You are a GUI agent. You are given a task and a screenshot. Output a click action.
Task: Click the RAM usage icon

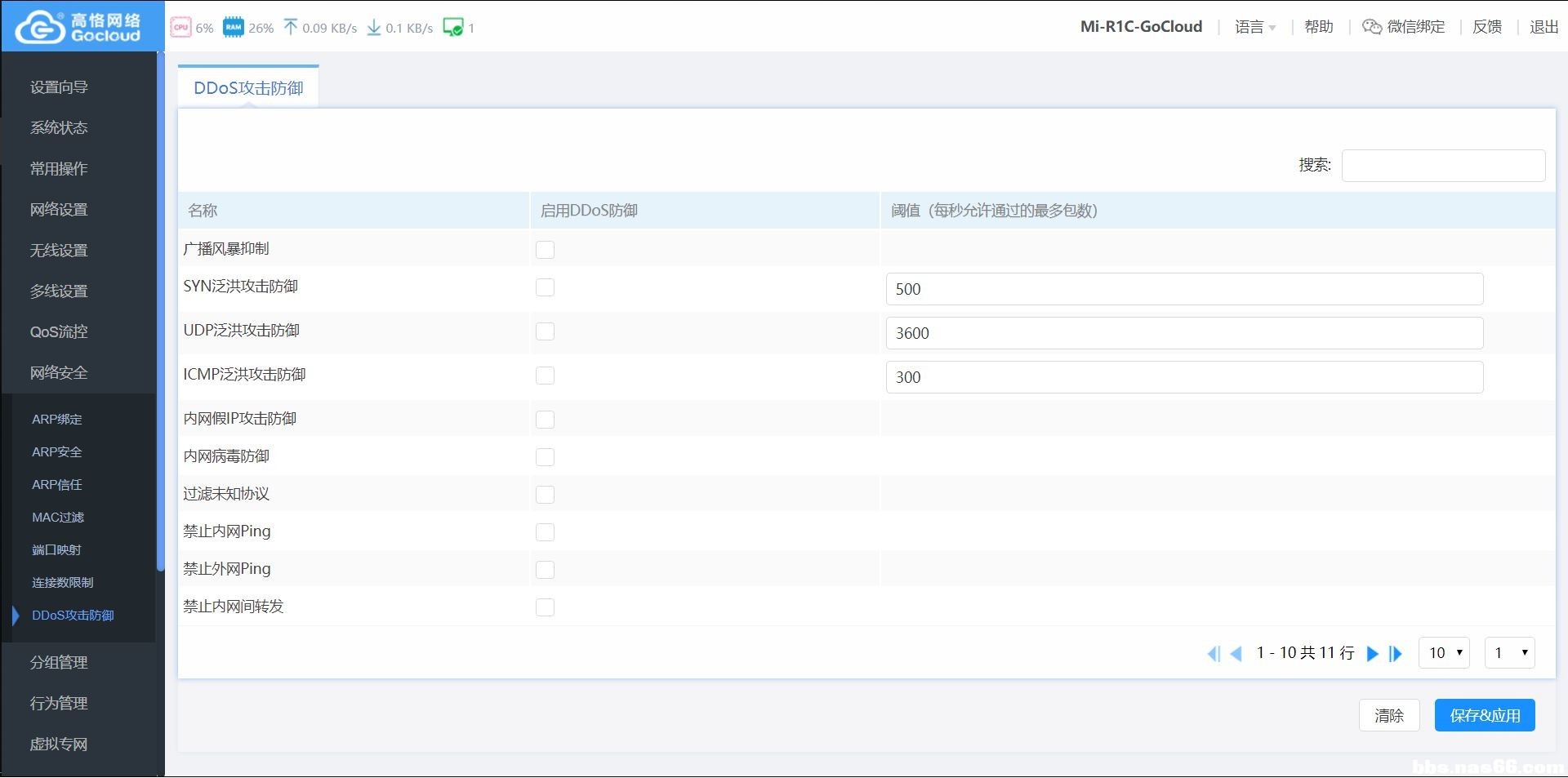pos(234,27)
